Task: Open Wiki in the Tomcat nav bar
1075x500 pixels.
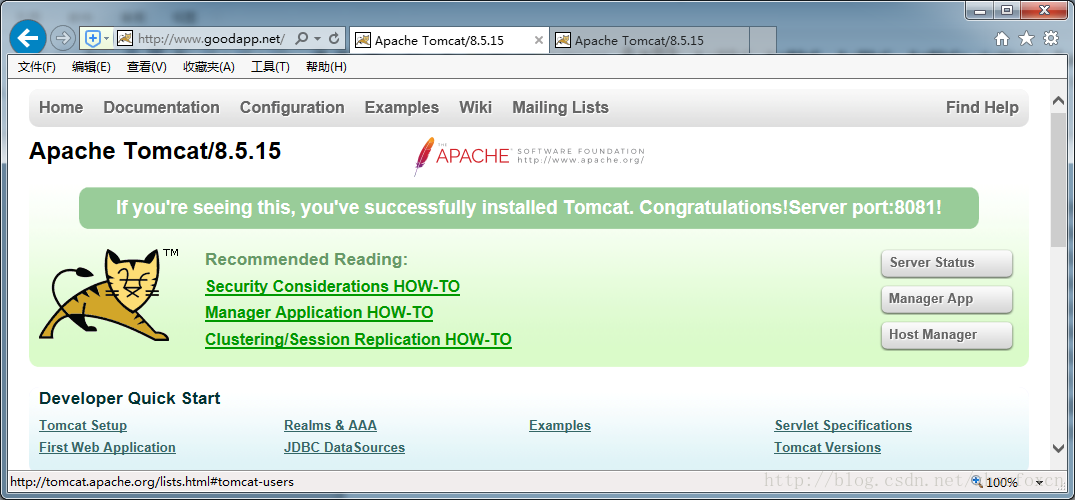Action: pos(476,108)
